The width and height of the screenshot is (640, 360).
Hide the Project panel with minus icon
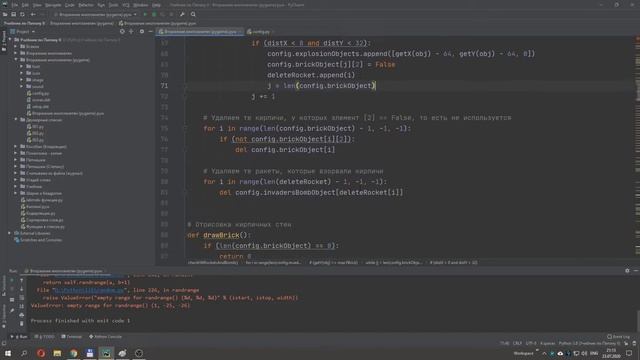[x=150, y=31]
